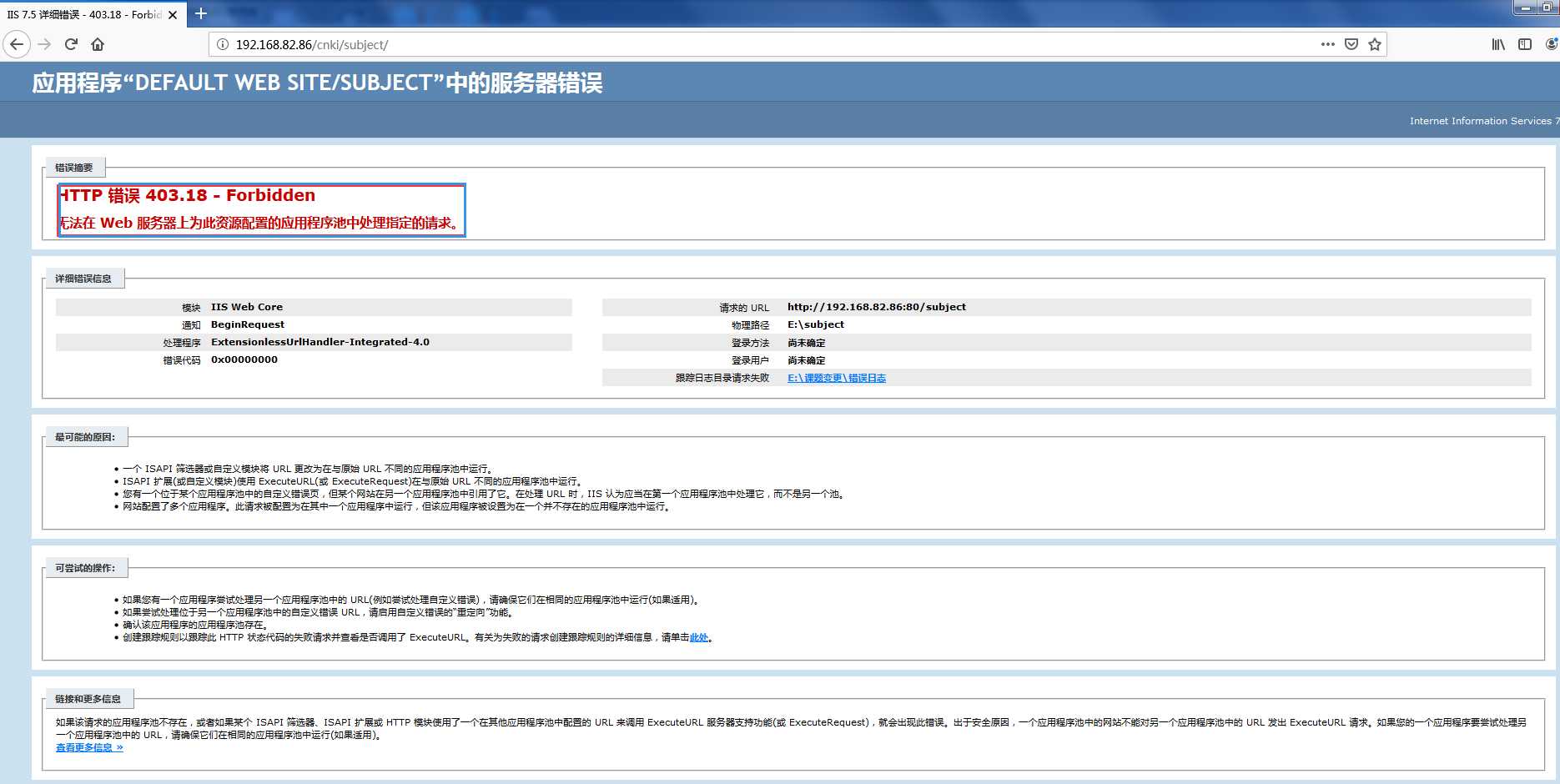Click the 确认该应用程序的应用程序池存在 suggestion
The width and height of the screenshot is (1560, 784).
[194, 625]
